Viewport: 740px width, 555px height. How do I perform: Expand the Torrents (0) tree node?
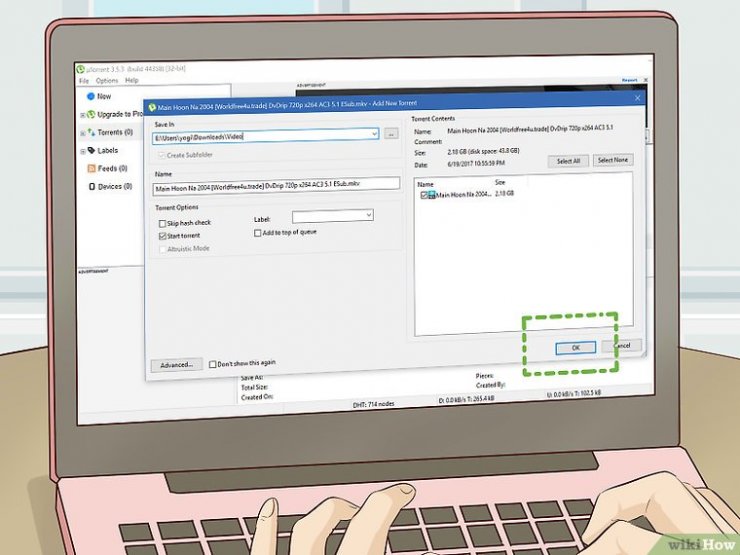pos(83,134)
